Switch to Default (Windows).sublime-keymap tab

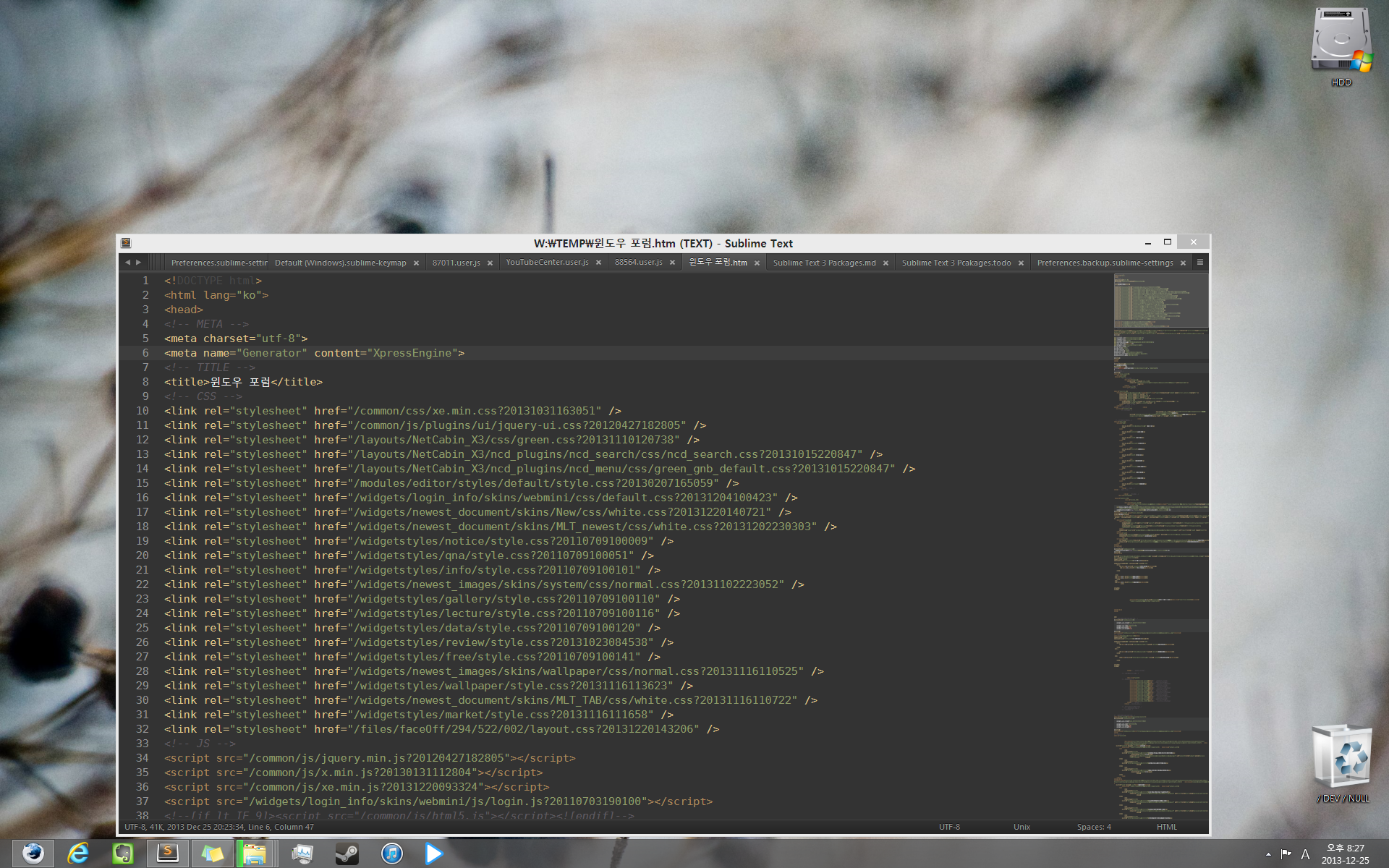coord(340,263)
